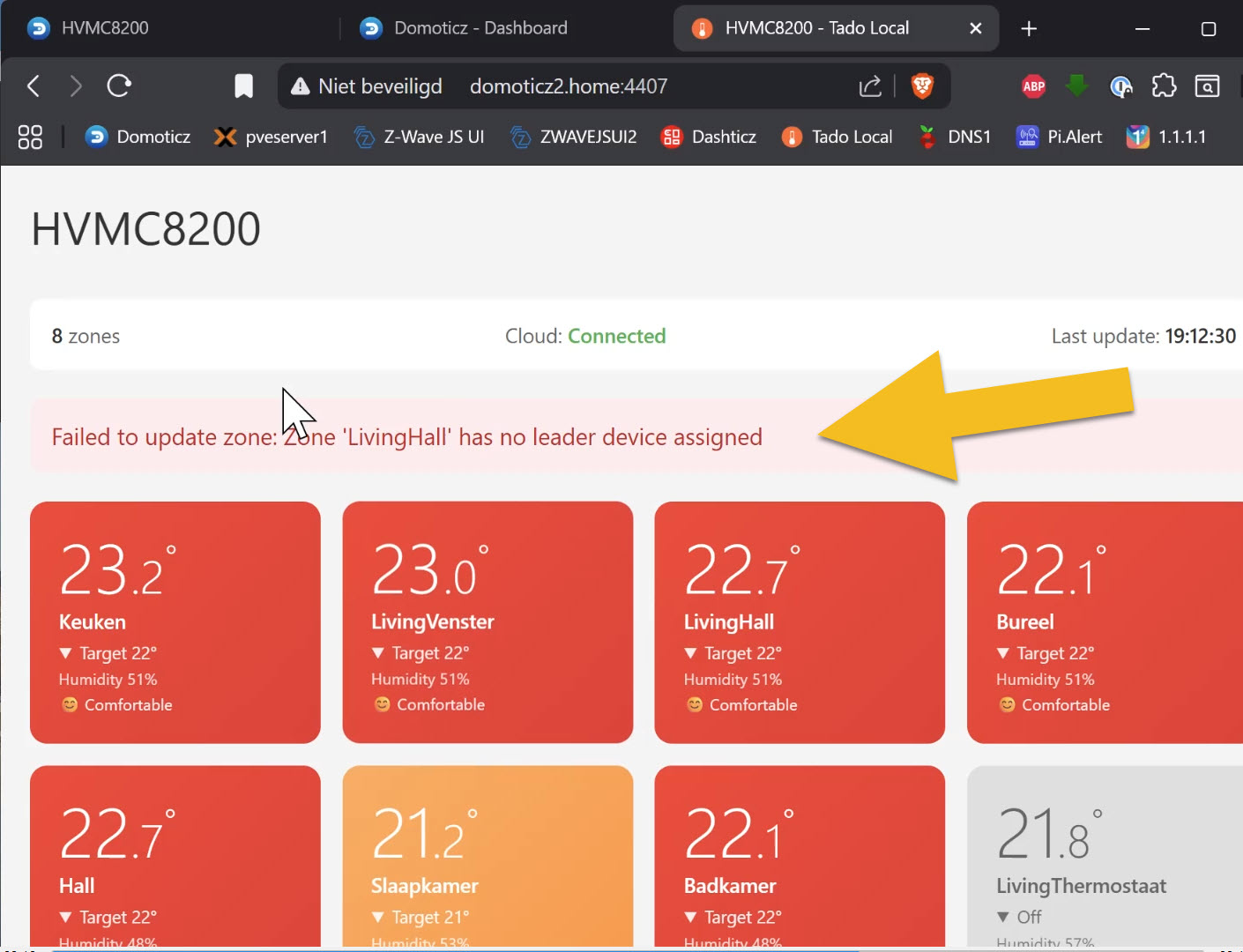1243x952 pixels.
Task: Click the Niet beveiligd security warning
Action: (367, 86)
